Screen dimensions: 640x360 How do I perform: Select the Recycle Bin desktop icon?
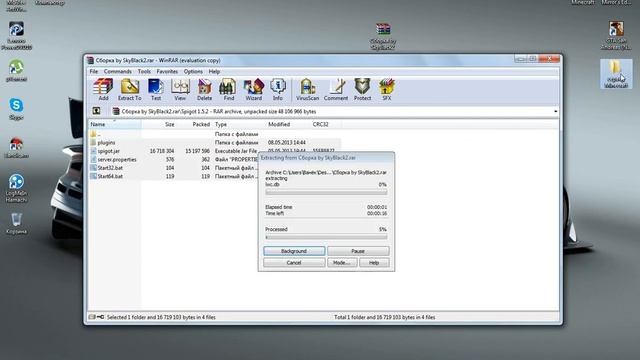16,224
